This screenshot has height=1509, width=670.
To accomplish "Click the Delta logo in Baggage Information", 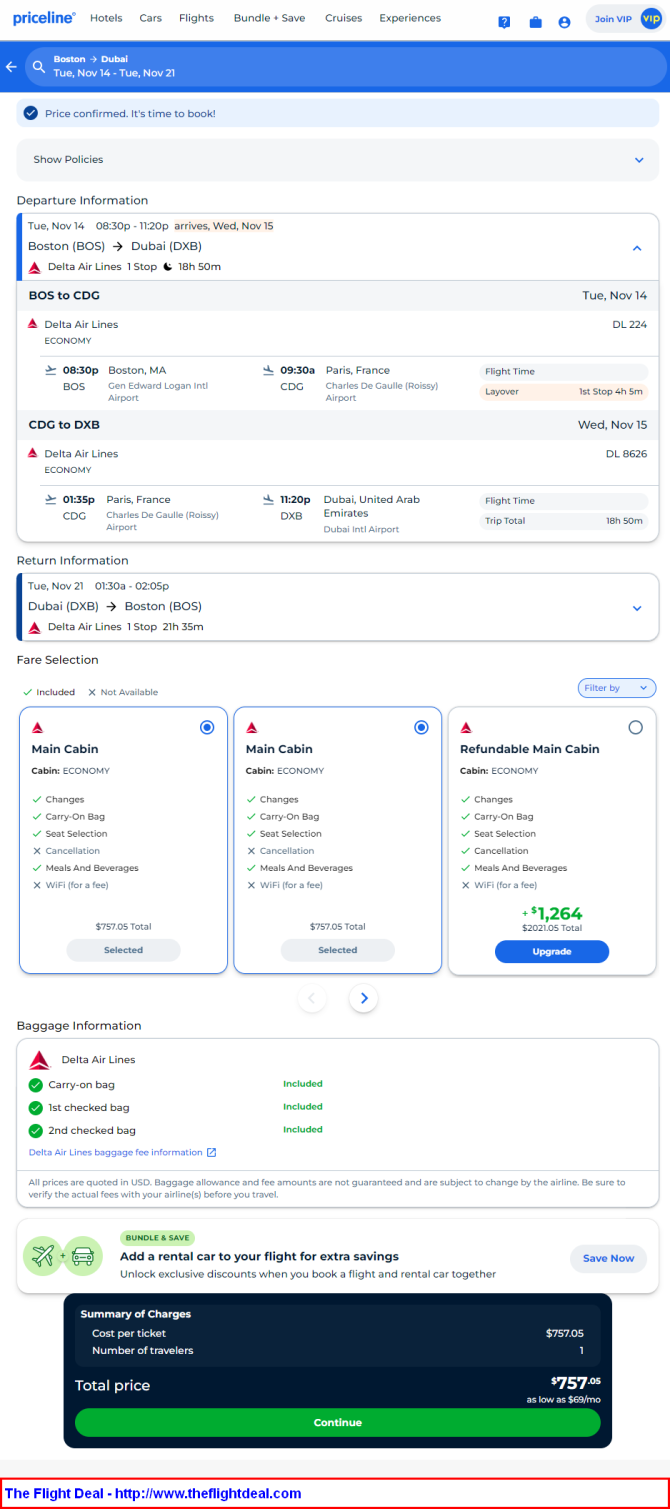I will click(x=40, y=1060).
